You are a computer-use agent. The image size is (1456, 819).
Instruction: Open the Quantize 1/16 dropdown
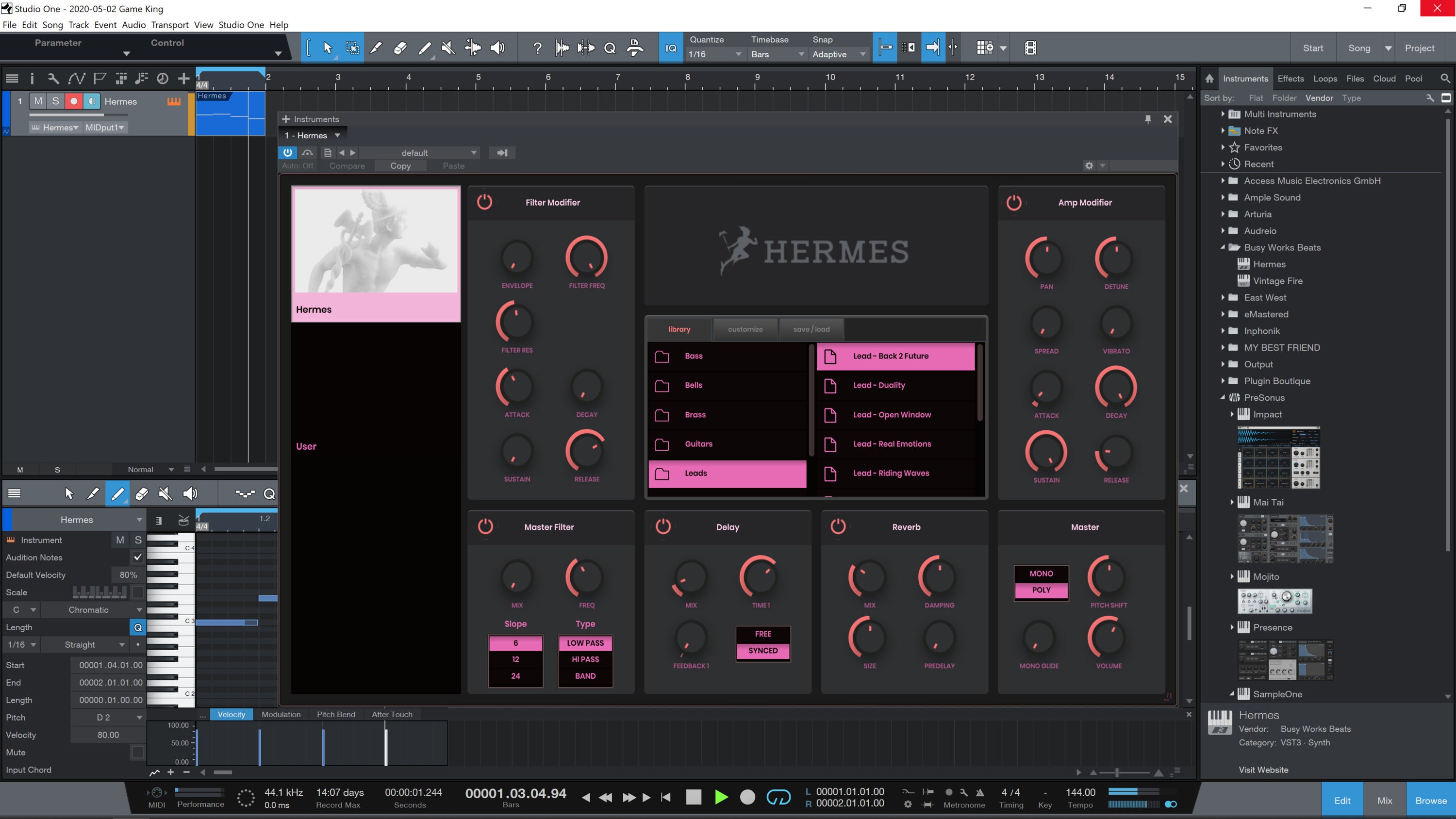click(x=714, y=54)
